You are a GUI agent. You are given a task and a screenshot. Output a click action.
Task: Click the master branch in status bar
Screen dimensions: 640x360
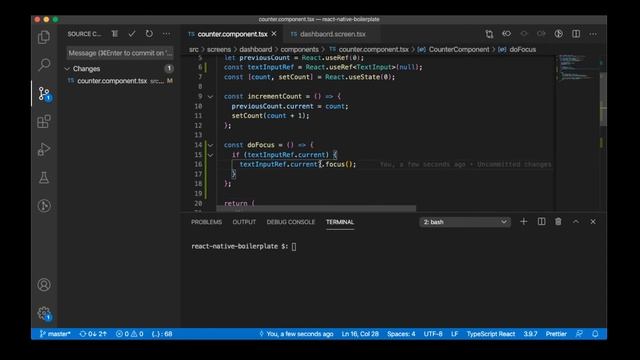point(55,334)
